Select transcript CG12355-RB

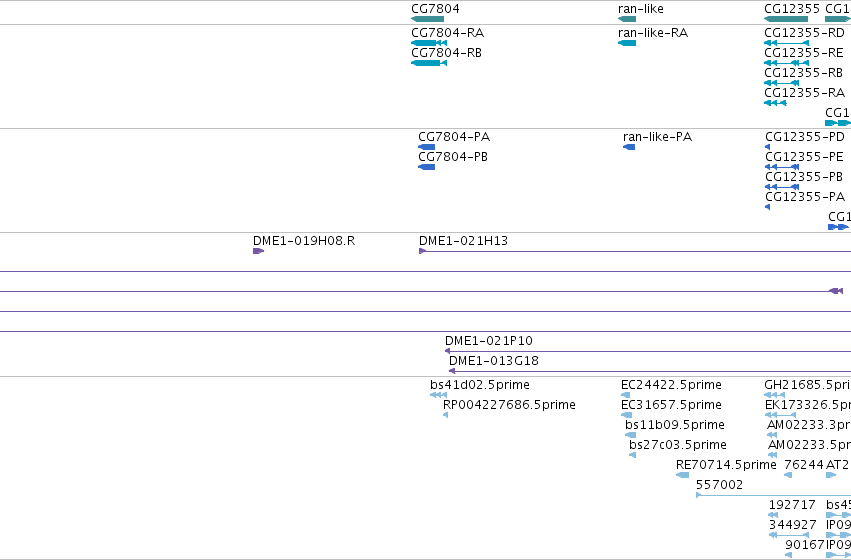[782, 83]
